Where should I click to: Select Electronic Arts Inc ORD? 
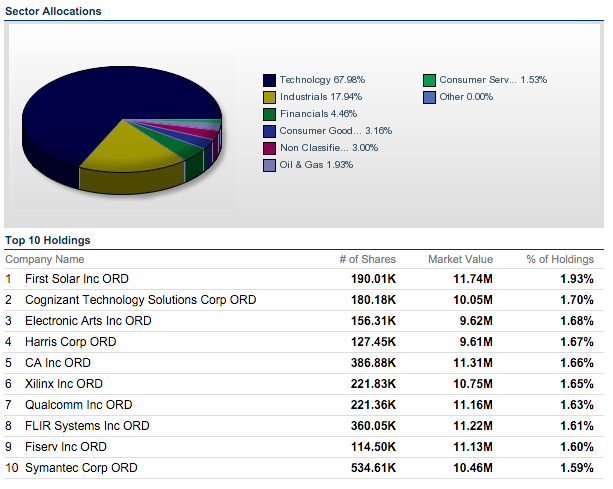point(88,321)
